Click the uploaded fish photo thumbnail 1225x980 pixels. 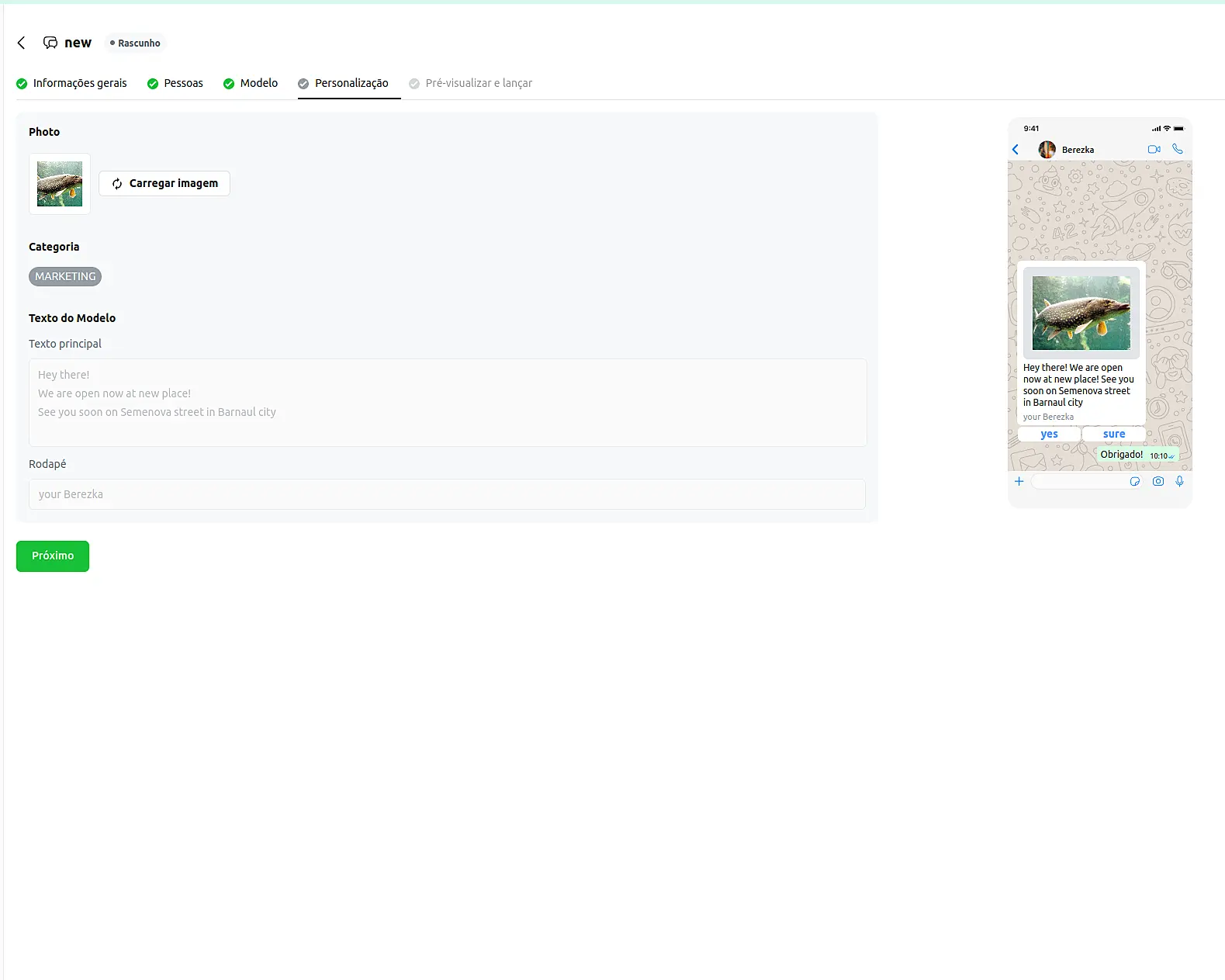(x=60, y=184)
